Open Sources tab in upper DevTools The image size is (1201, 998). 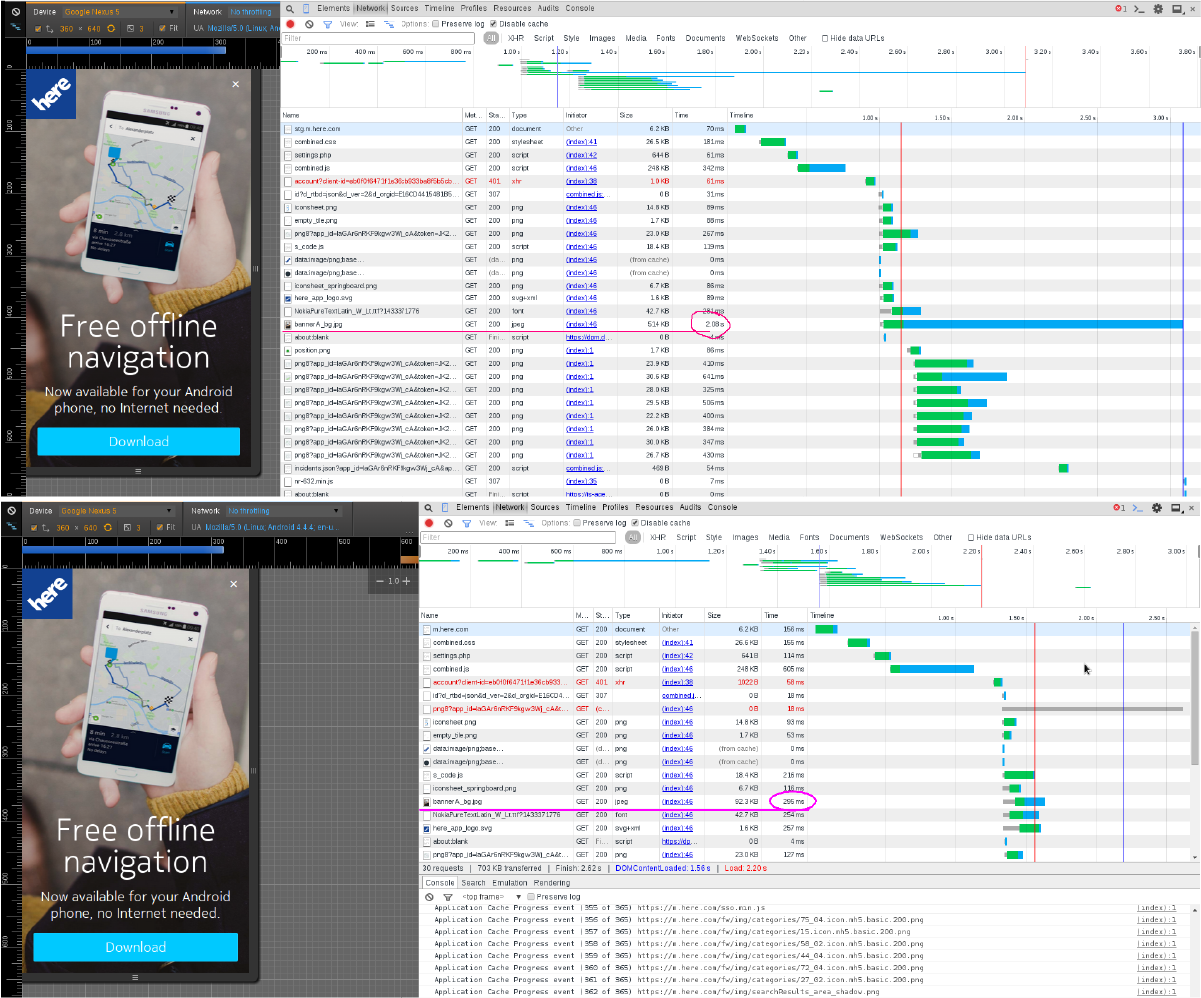click(404, 8)
